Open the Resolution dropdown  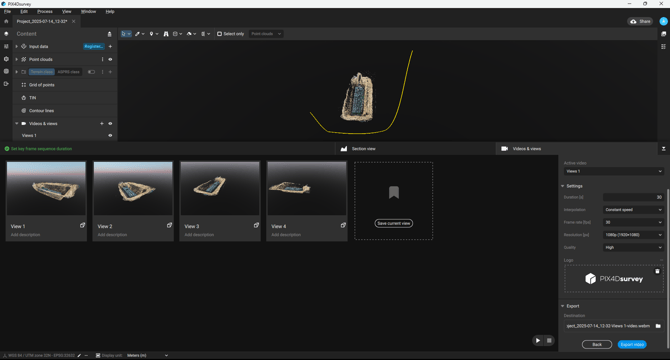coord(633,235)
